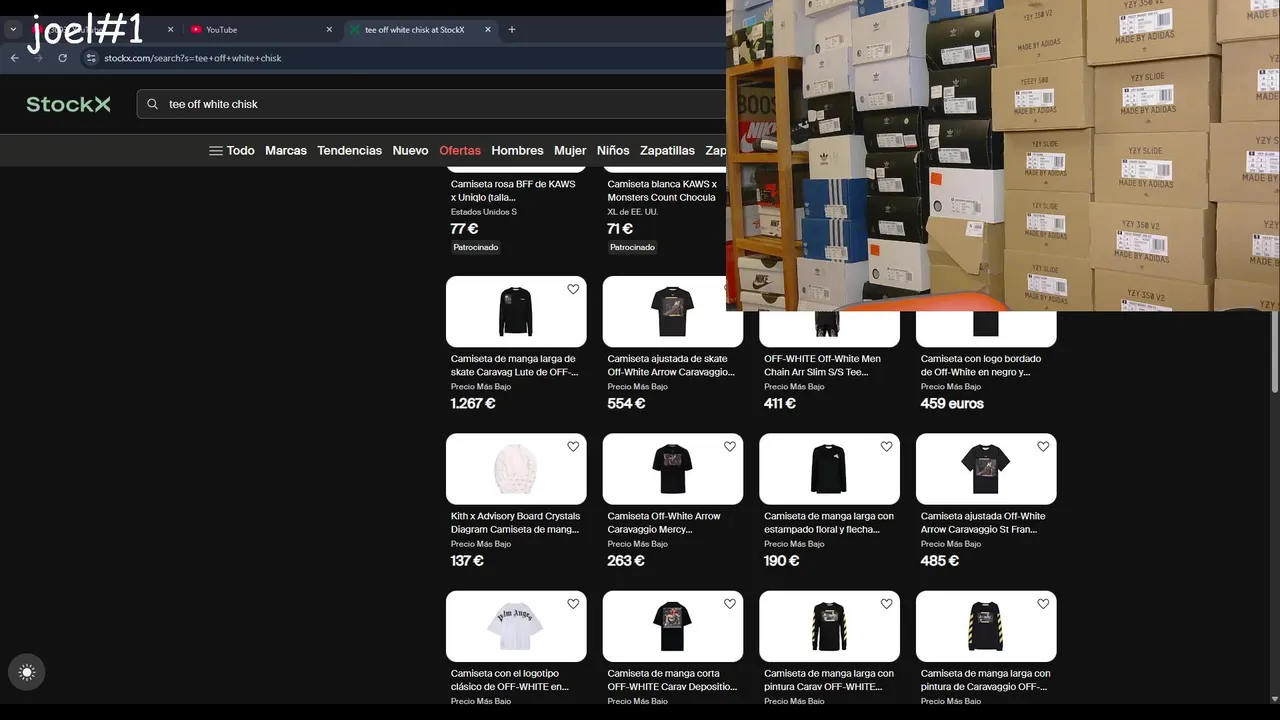Click the browser forward arrow
Screen dimensions: 1280x720
click(39, 58)
